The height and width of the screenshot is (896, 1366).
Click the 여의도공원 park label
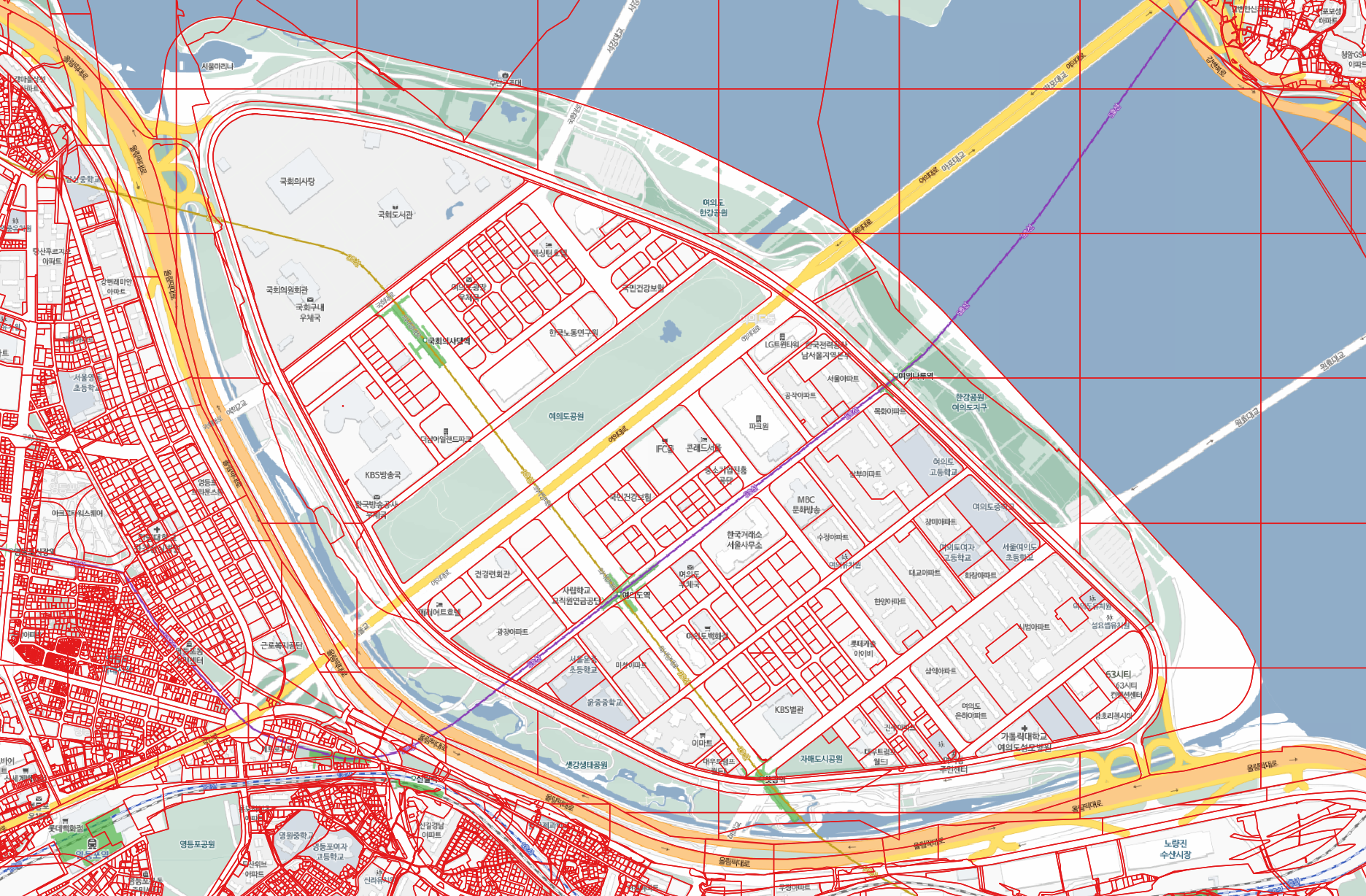pos(566,416)
